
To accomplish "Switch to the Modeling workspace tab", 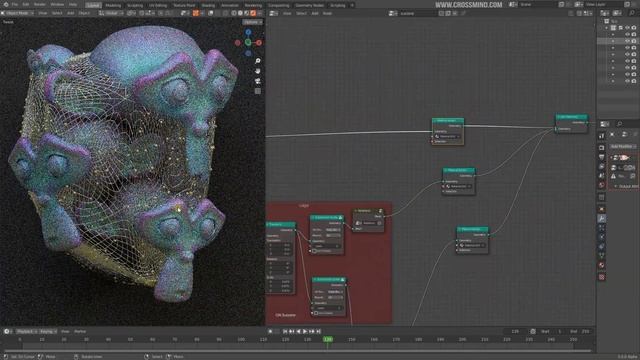I will (113, 5).
